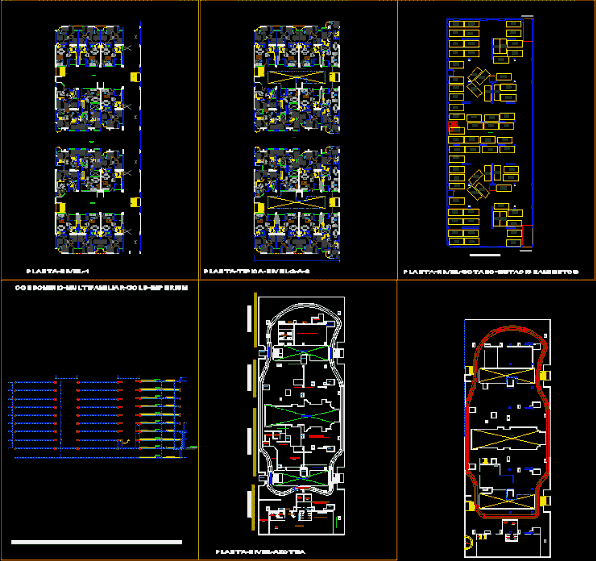The width and height of the screenshot is (596, 561).
Task: Click the blue vertical line right of Nivel 1 plan
Action: tap(140, 137)
